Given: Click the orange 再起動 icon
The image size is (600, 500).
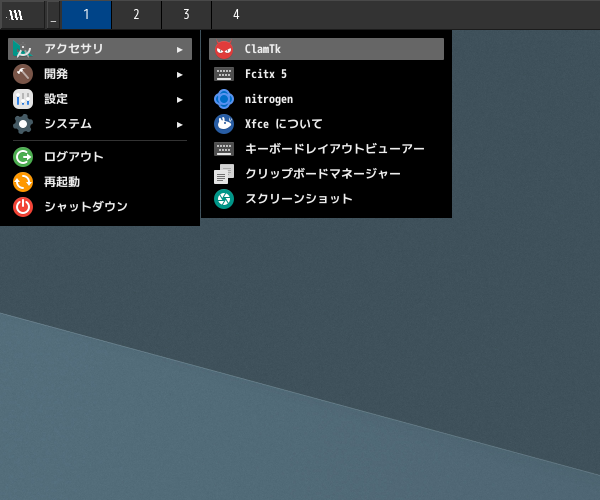Looking at the screenshot, I should click(x=23, y=182).
